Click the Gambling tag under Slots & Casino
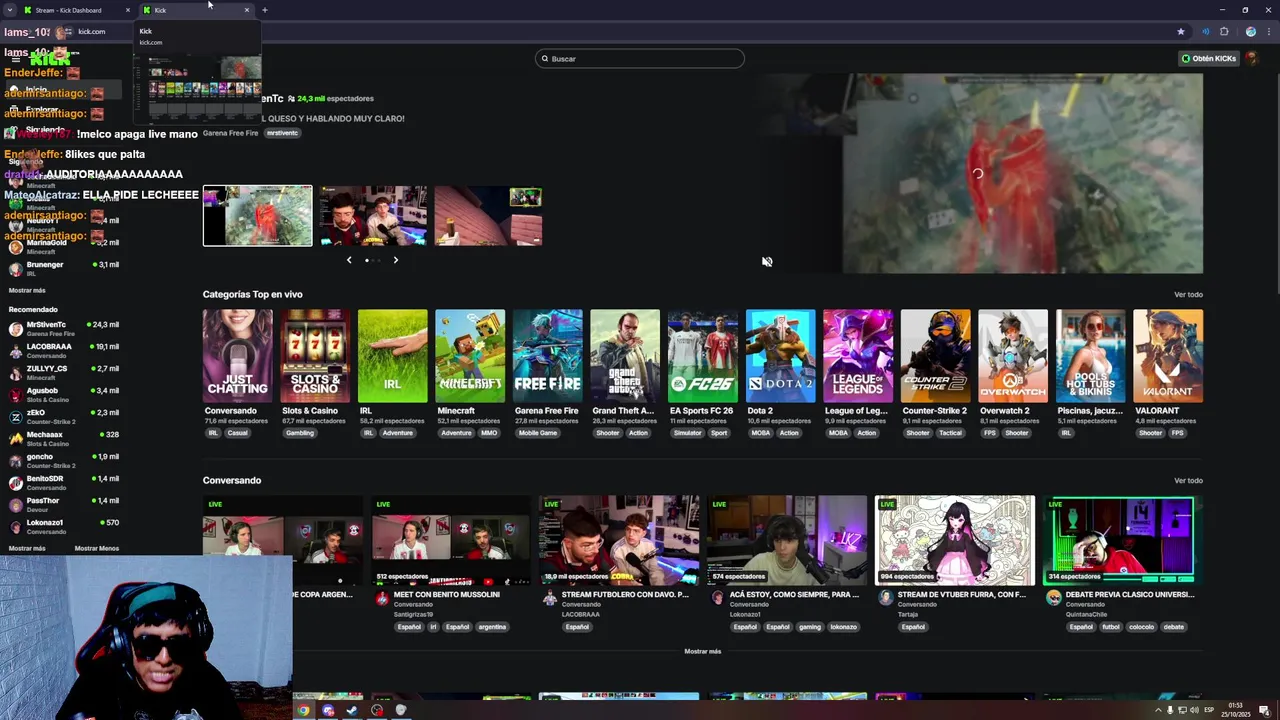This screenshot has width=1280, height=720. click(x=299, y=433)
